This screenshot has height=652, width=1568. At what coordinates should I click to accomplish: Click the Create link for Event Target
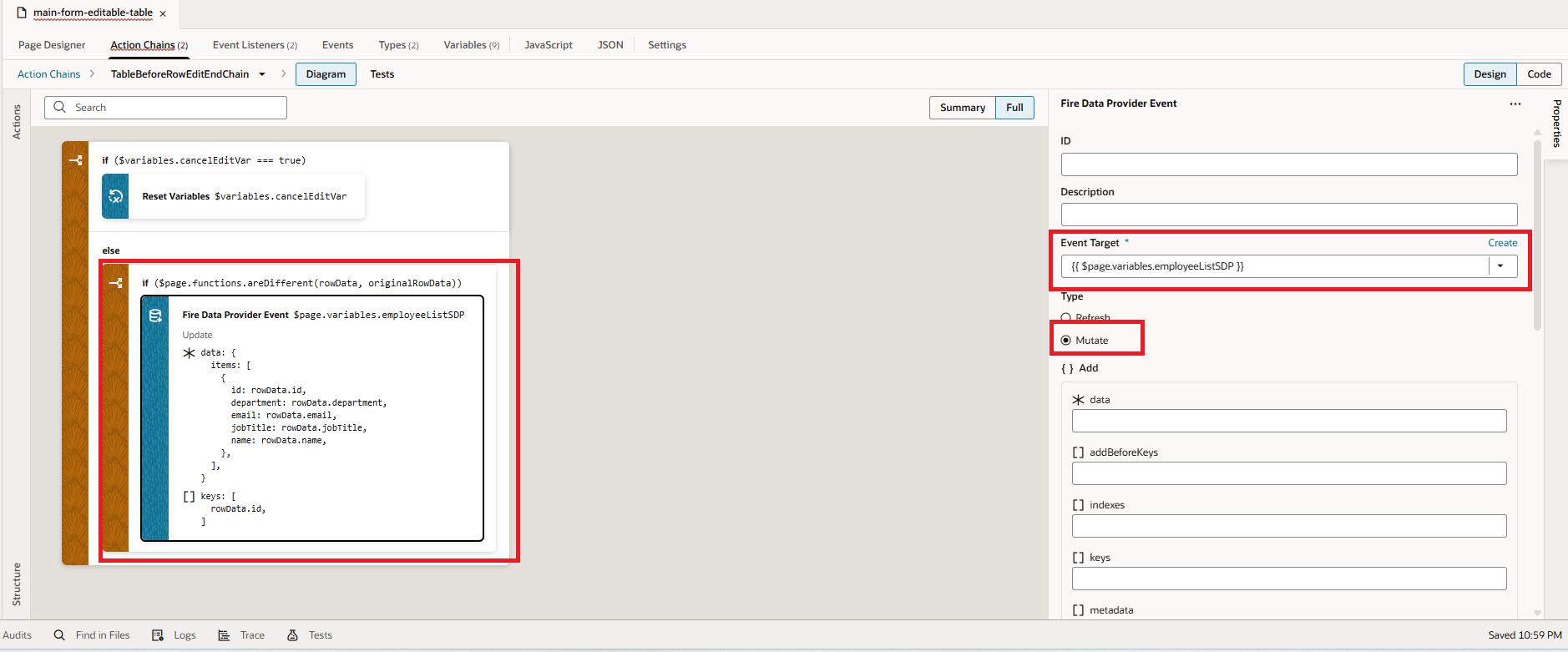click(x=1502, y=243)
